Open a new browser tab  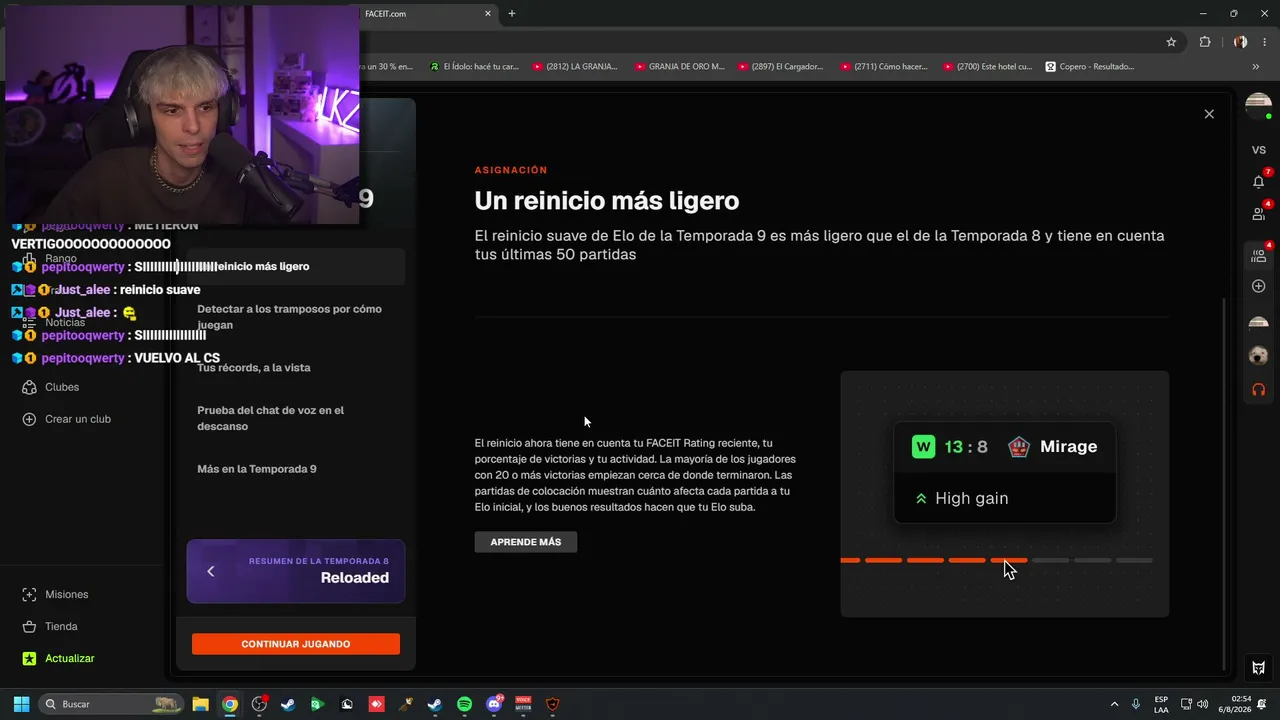(x=512, y=14)
